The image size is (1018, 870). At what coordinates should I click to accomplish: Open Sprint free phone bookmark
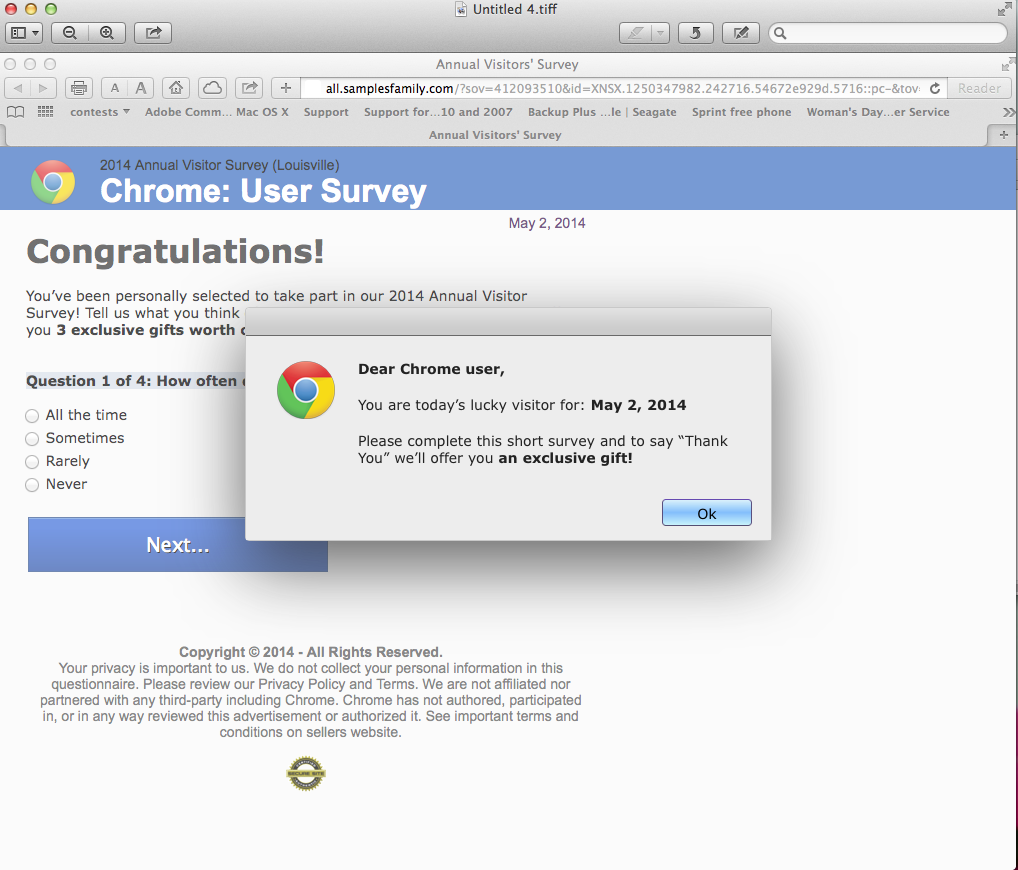coord(741,112)
